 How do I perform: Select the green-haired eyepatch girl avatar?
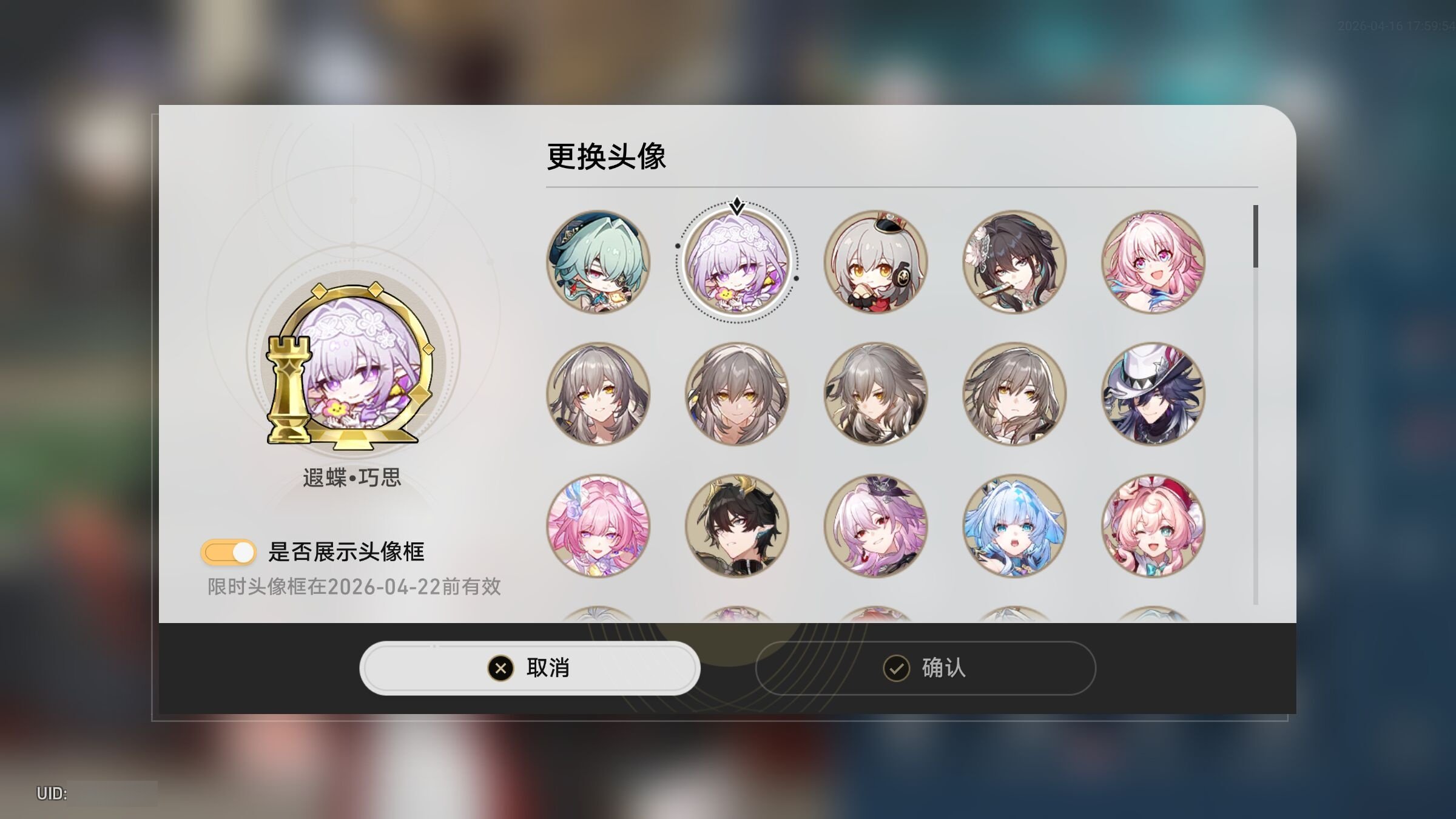598,262
